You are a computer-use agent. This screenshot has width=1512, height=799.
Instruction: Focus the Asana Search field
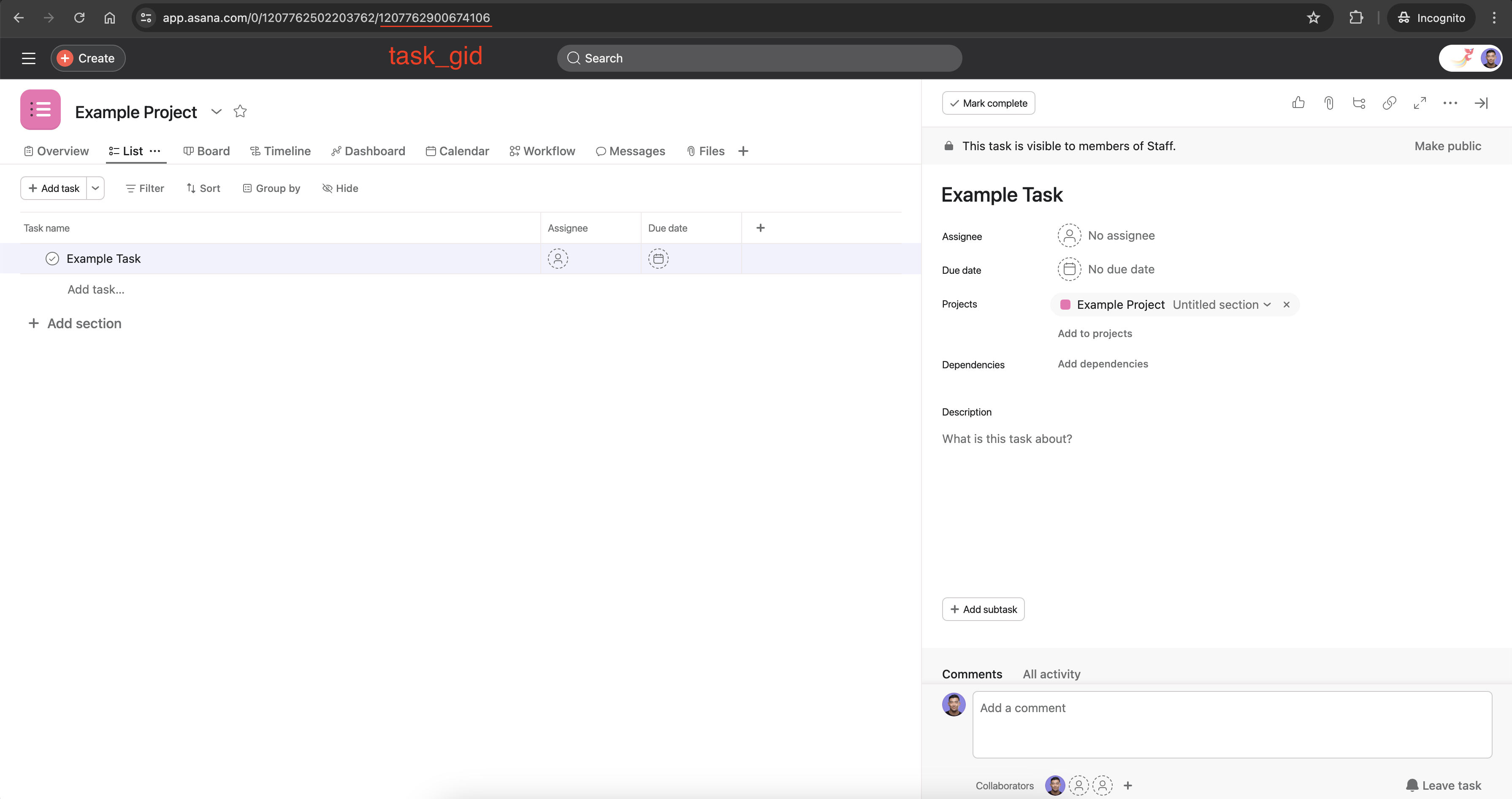point(759,58)
